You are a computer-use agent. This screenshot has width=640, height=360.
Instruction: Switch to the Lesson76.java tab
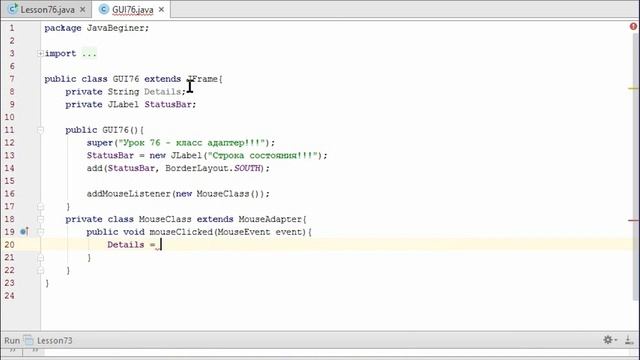pos(47,9)
